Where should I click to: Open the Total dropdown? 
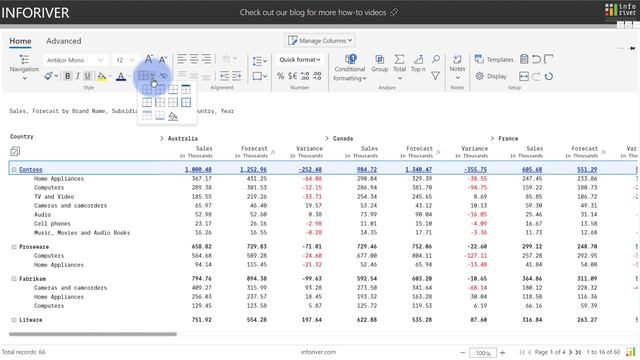click(x=400, y=68)
